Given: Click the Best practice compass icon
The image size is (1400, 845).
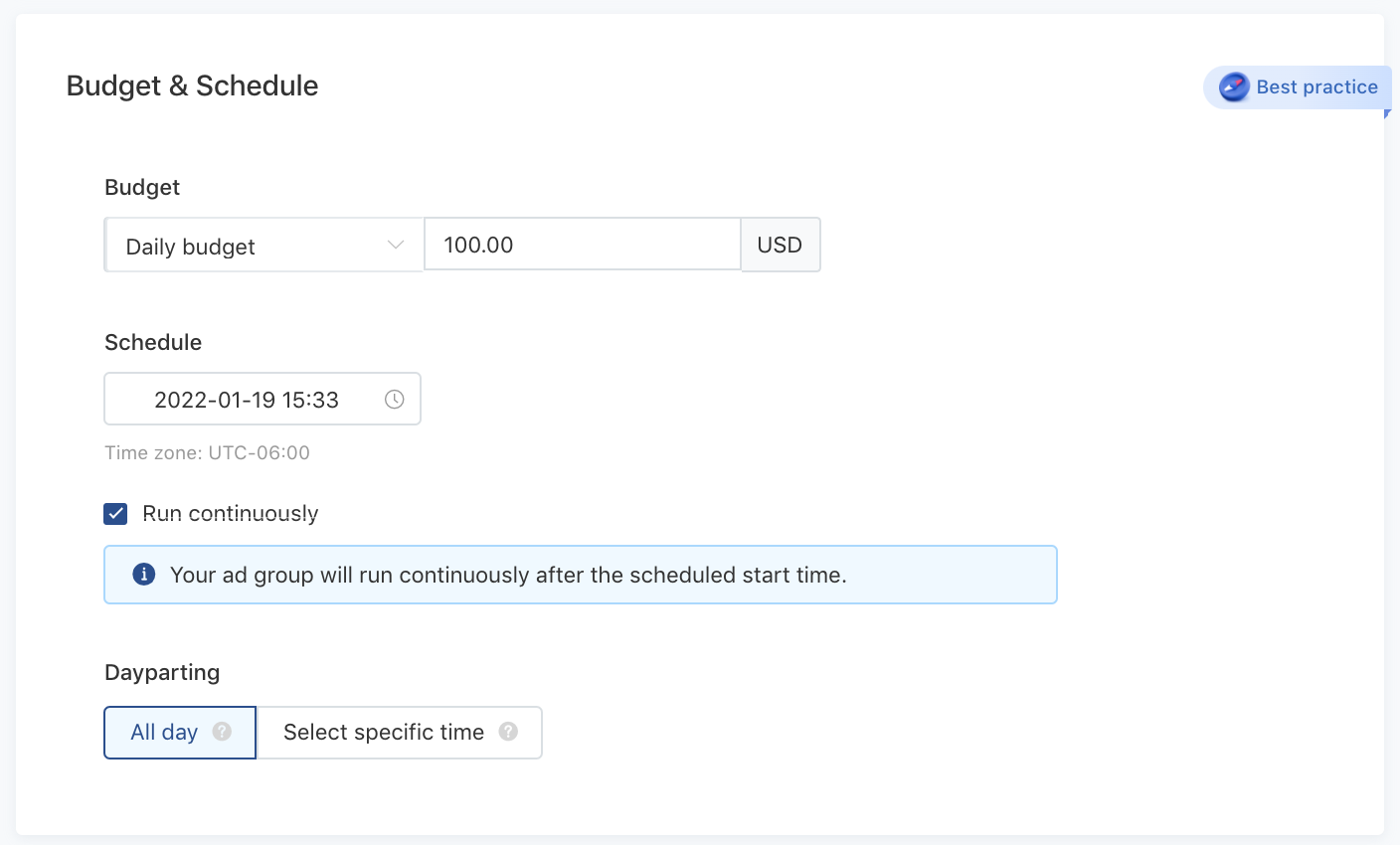Looking at the screenshot, I should [1234, 87].
